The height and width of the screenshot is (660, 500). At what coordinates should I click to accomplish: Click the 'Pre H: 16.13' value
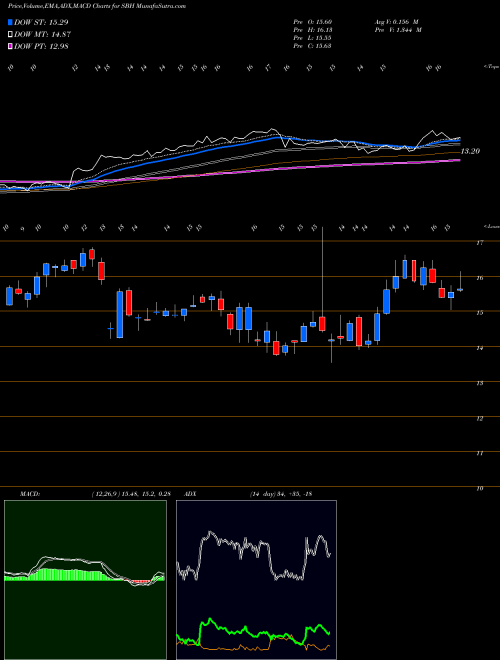coord(313,30)
